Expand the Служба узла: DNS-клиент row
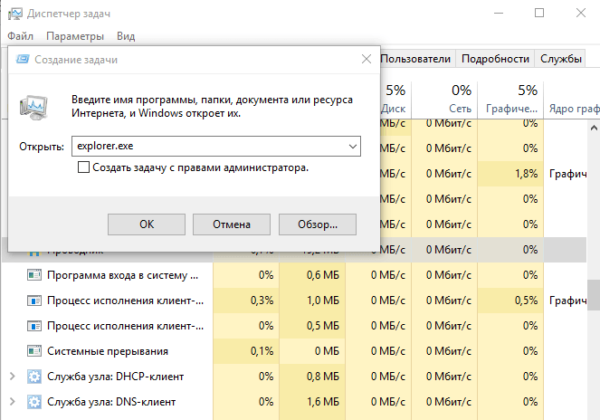 point(12,402)
